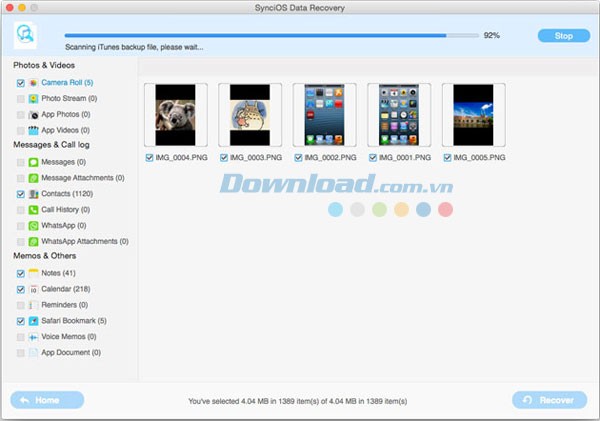Screen dimensions: 600x421
Task: Open the landscape thumbnail IMG_0005.PNG
Action: click(x=473, y=115)
